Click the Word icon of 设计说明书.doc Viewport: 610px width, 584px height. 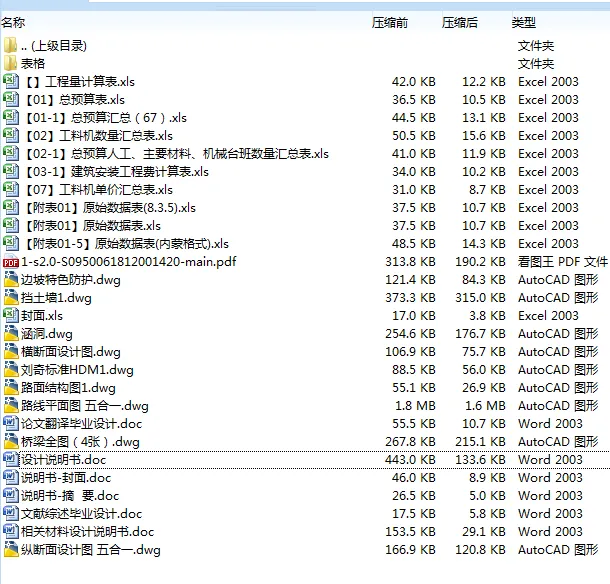point(11,459)
